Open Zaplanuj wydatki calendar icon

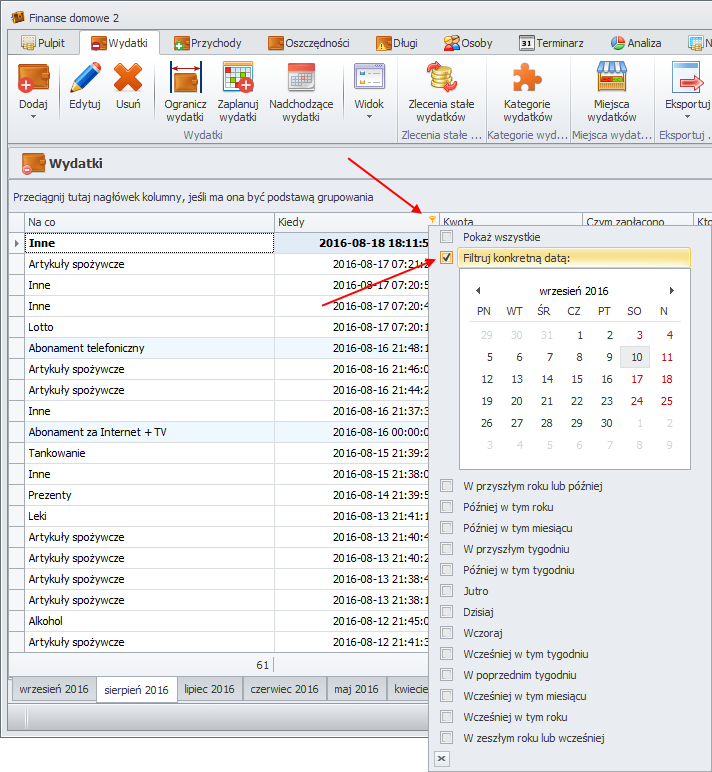pyautogui.click(x=238, y=78)
